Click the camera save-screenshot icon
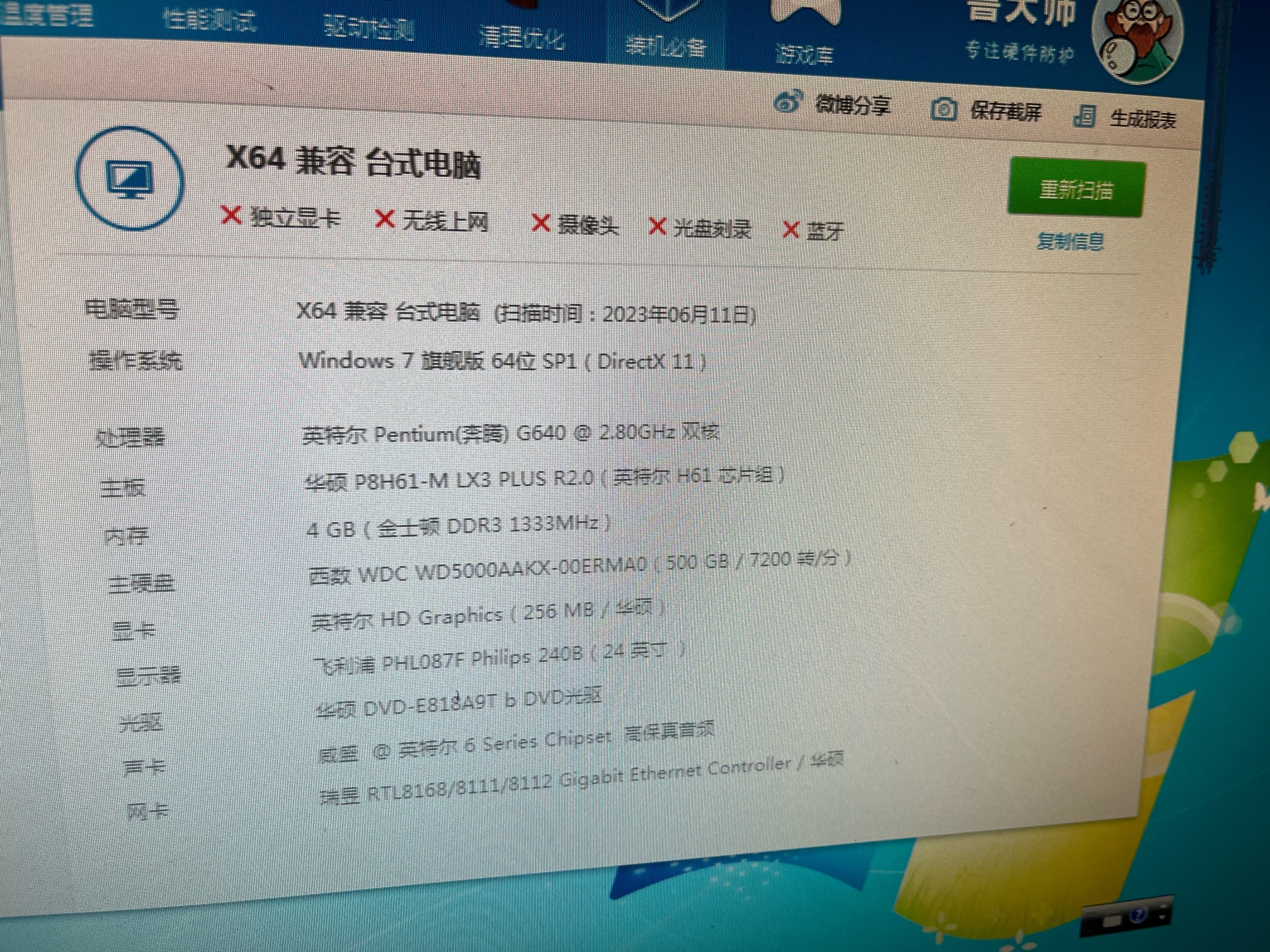Image resolution: width=1270 pixels, height=952 pixels. [943, 110]
